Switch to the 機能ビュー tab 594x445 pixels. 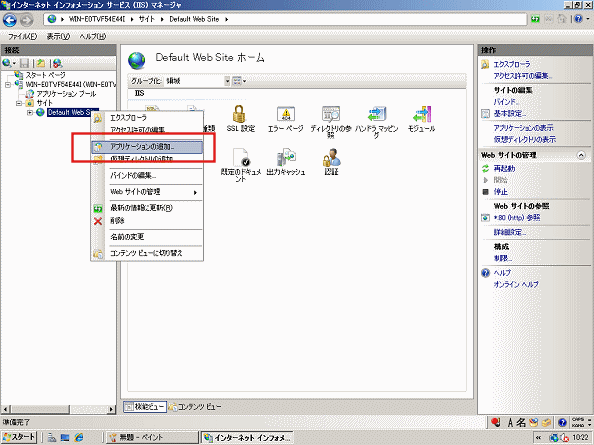tap(145, 407)
